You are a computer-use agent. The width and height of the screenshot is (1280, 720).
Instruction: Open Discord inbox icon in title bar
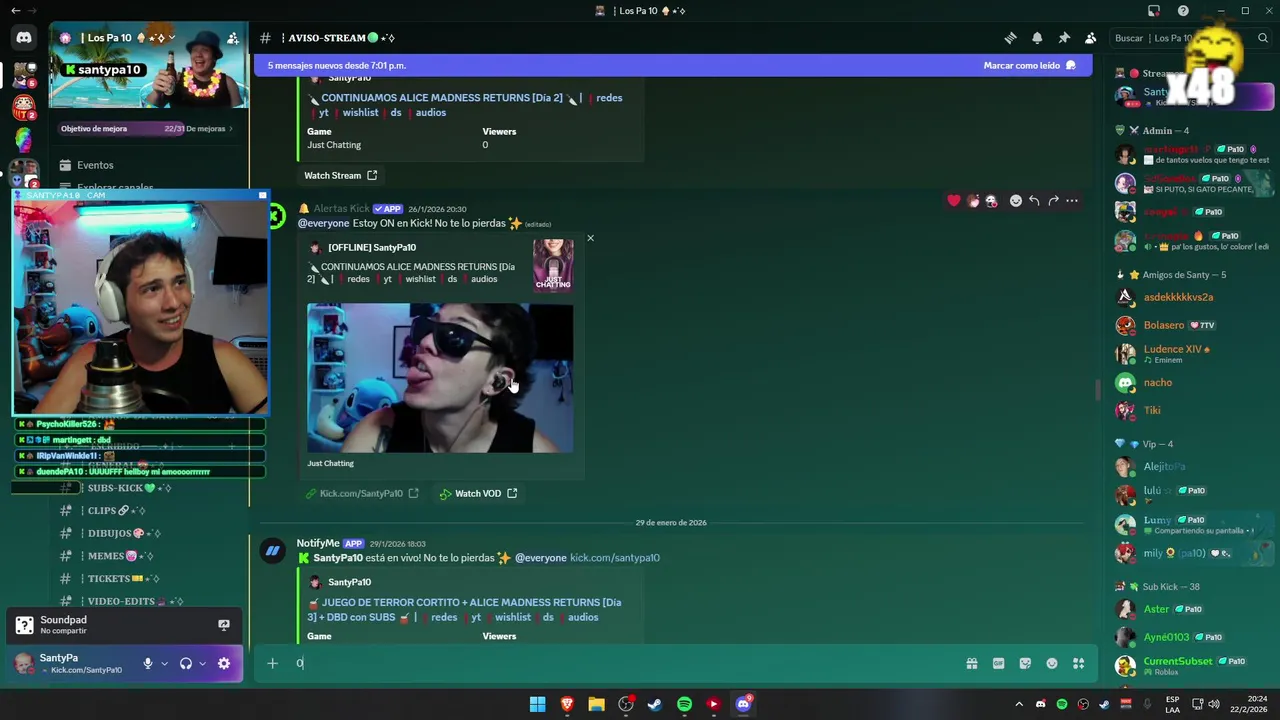point(1154,11)
